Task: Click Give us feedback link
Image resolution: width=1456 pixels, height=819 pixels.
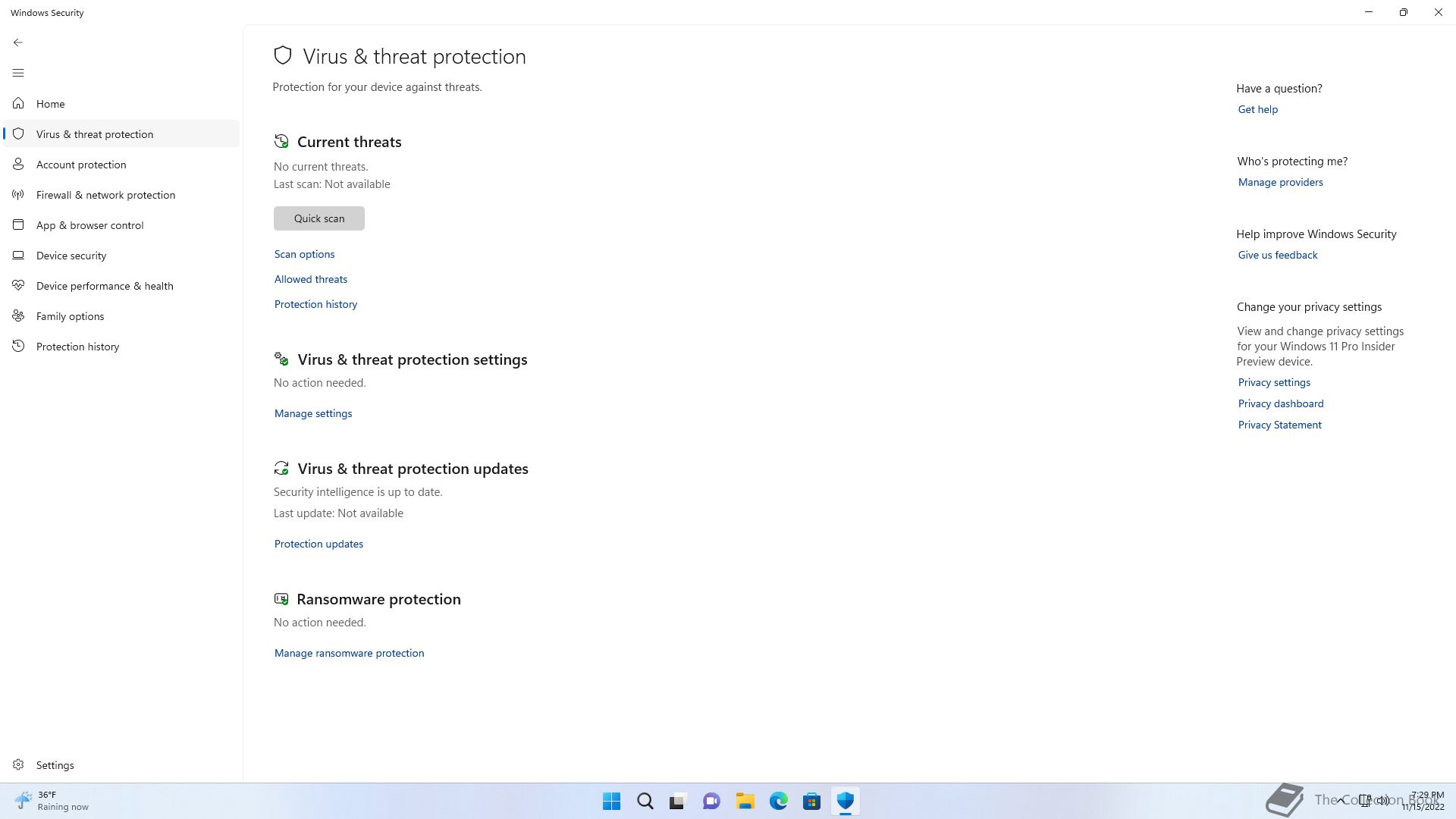Action: tap(1278, 255)
